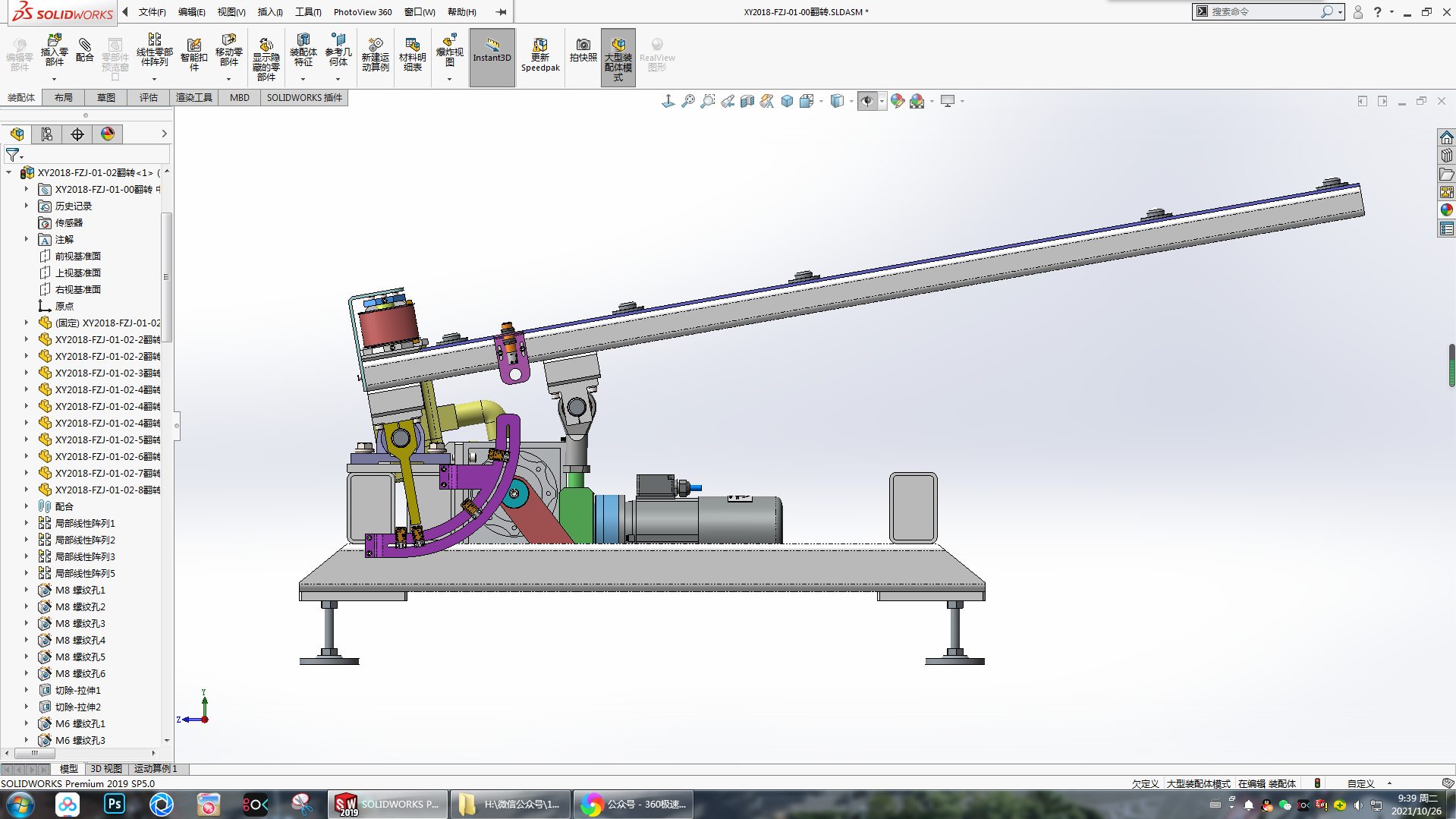The image size is (1456, 819).
Task: Open the 文件(F) menu
Action: [152, 12]
